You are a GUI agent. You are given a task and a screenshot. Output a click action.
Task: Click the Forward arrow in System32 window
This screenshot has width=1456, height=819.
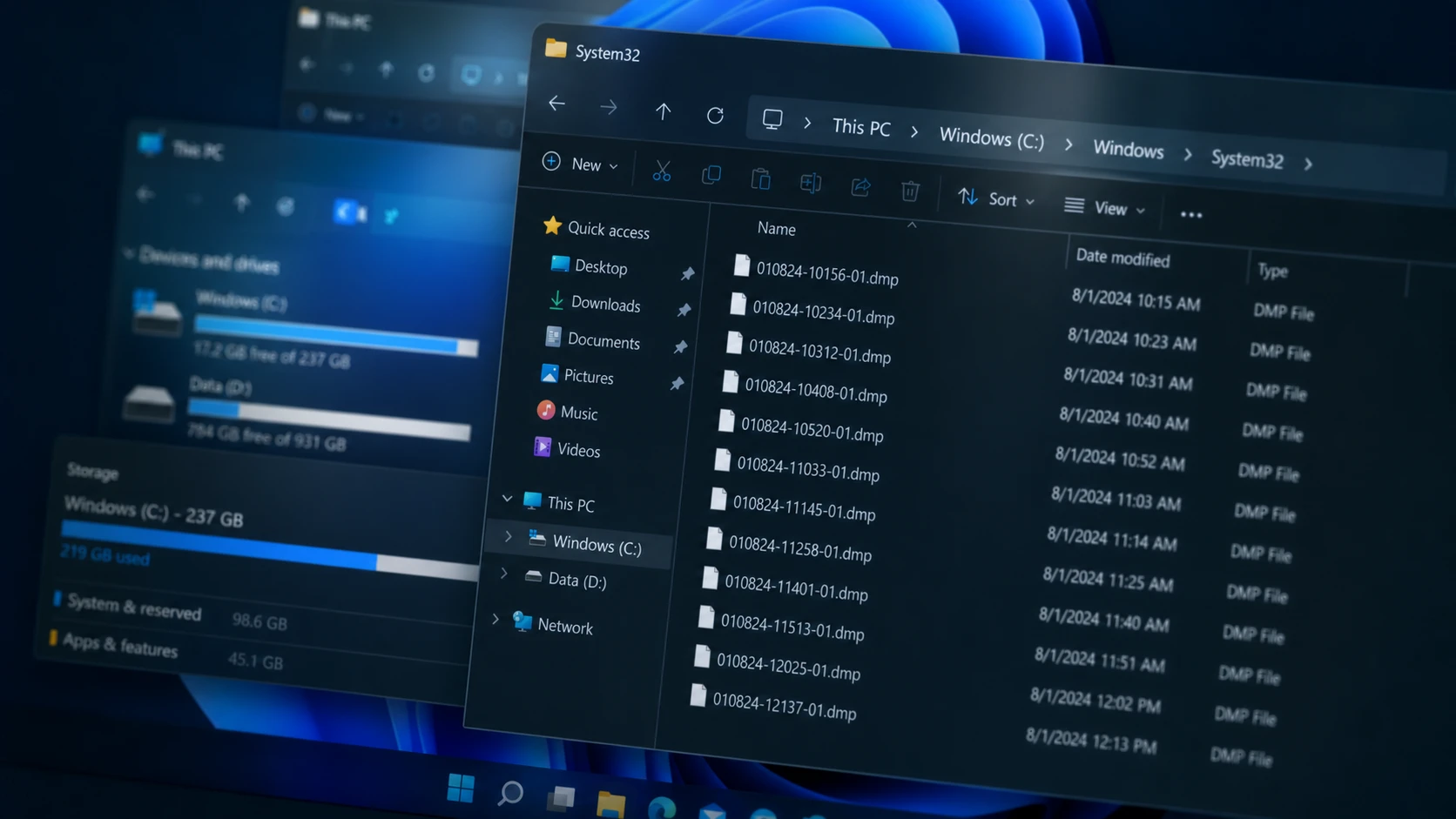pos(609,108)
